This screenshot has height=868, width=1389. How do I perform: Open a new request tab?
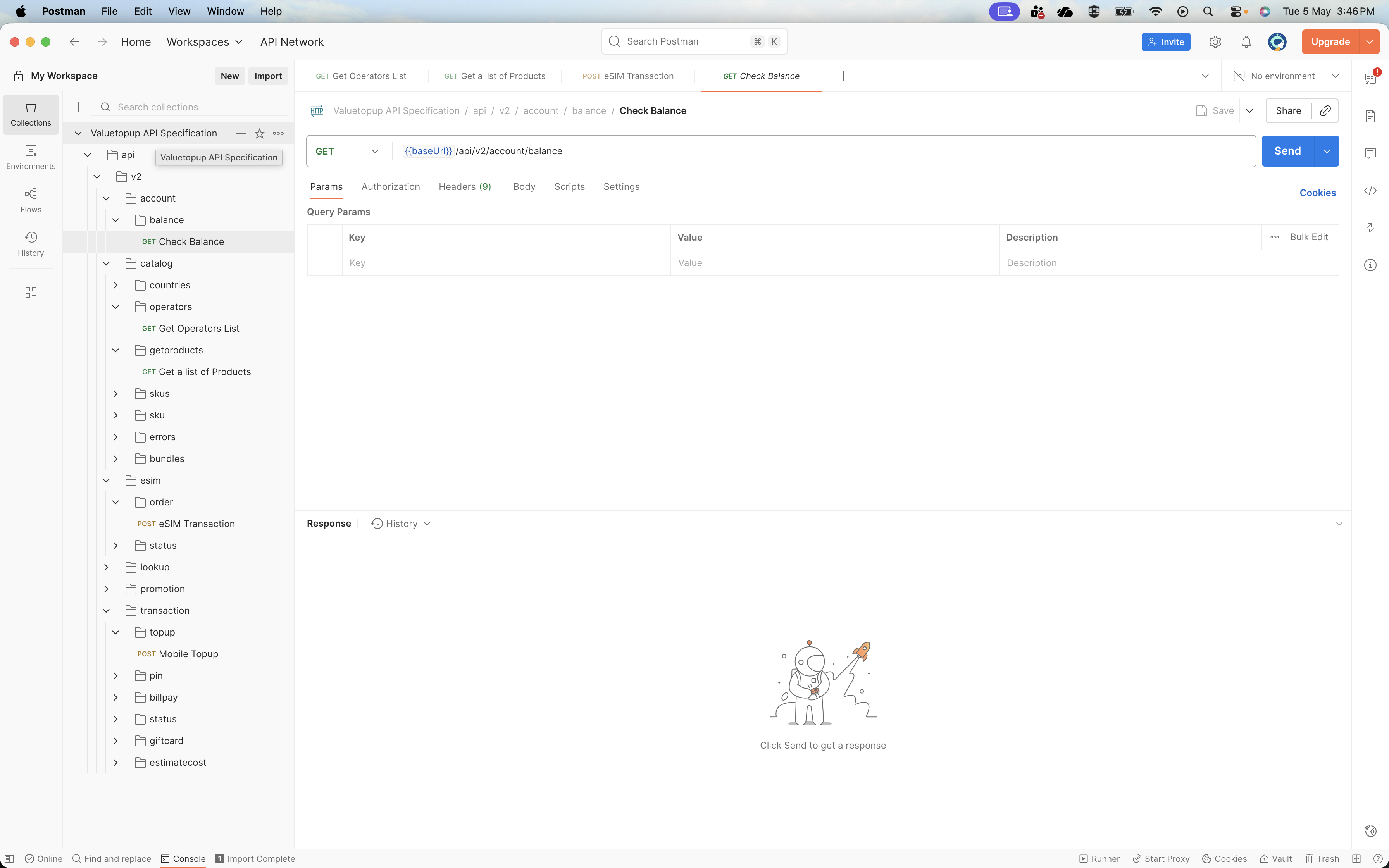coord(843,76)
